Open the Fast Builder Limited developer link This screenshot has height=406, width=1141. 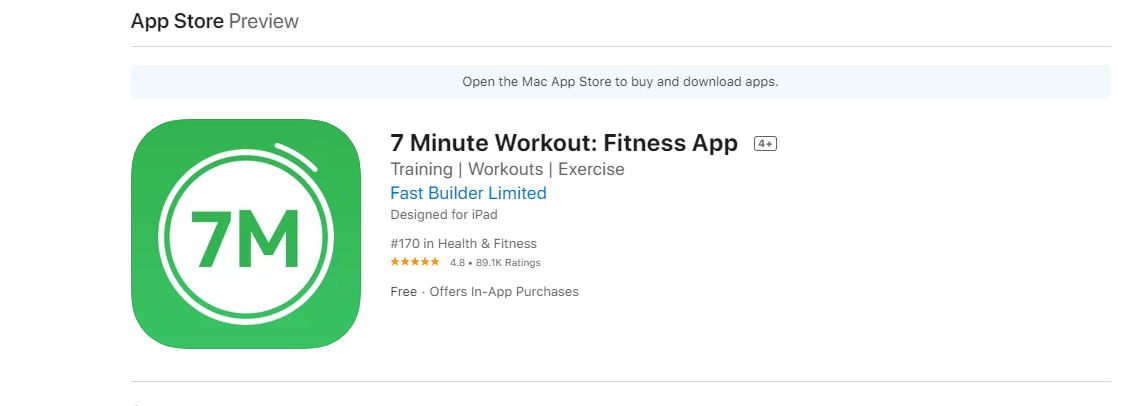(468, 193)
